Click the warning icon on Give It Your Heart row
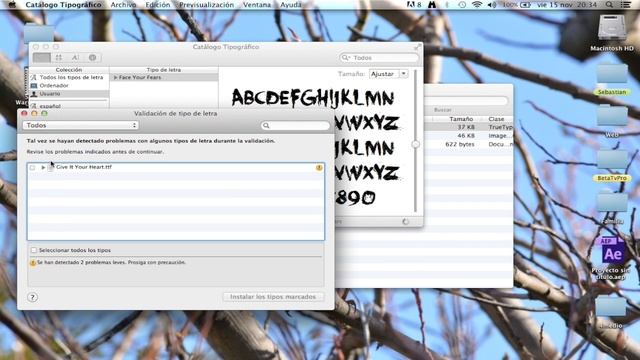Image resolution: width=640 pixels, height=360 pixels. coord(319,167)
